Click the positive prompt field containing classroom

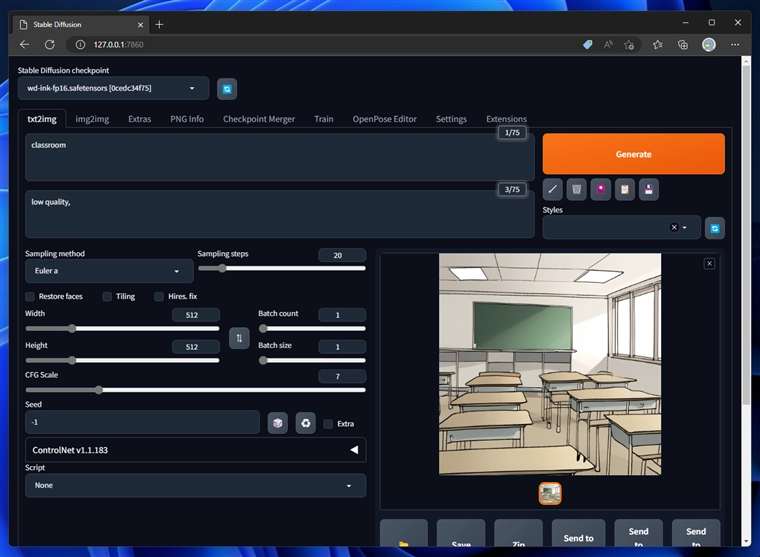click(x=280, y=158)
